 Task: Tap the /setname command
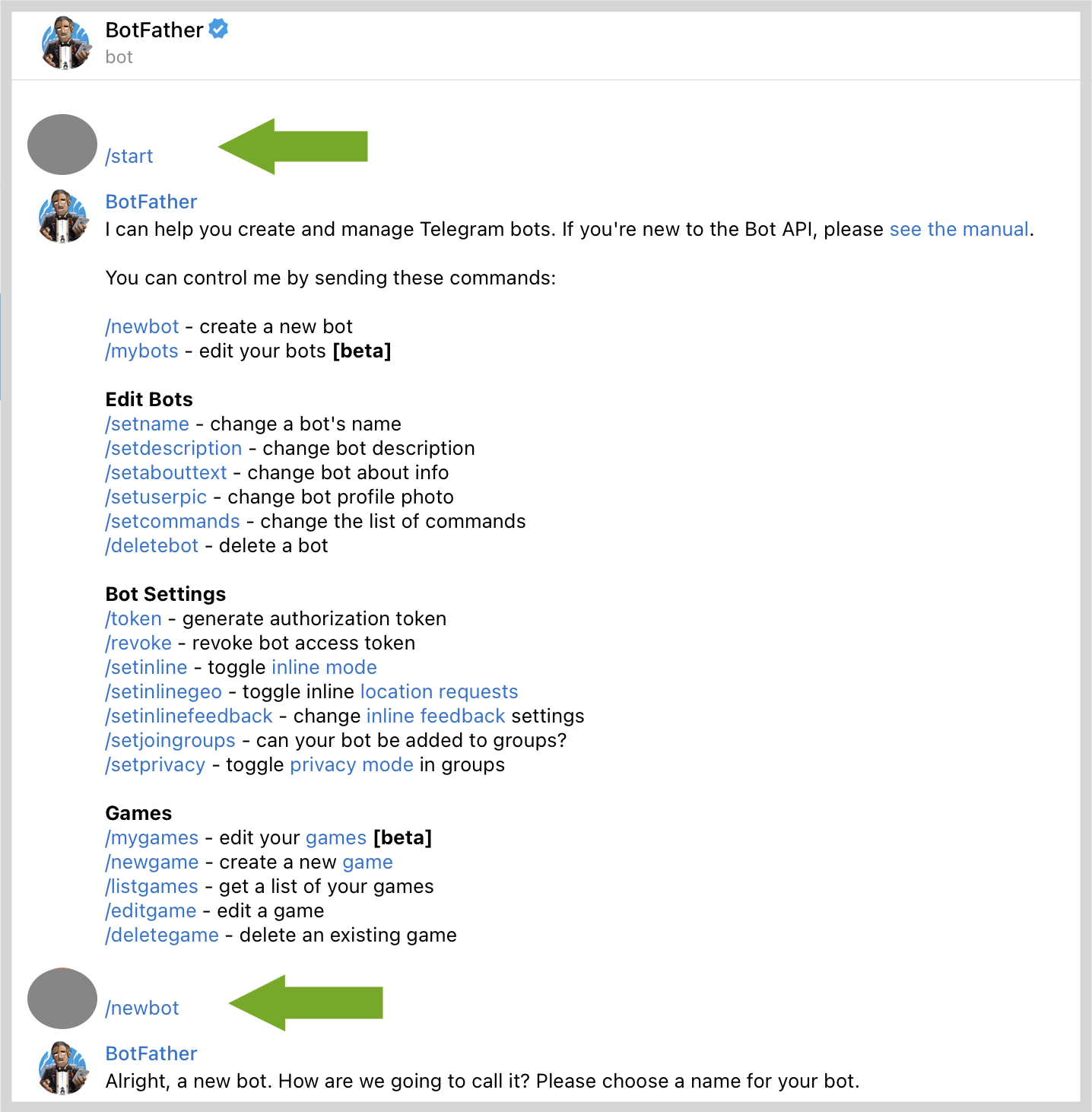148,424
